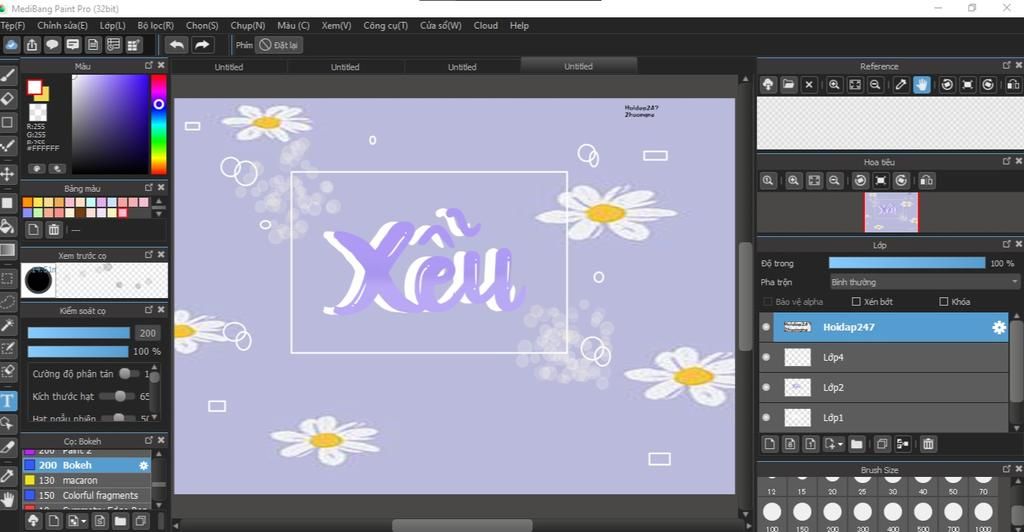1024x532 pixels.
Task: Switch to the first Untitled tab
Action: point(229,67)
